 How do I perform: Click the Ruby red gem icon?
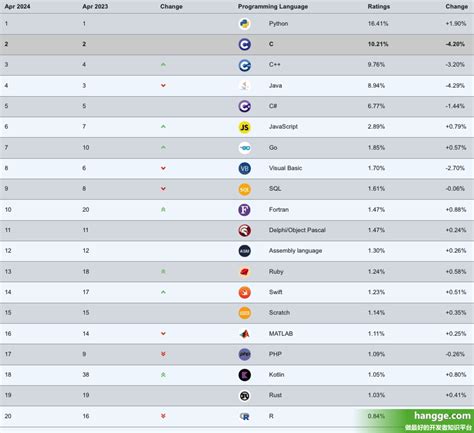coord(245,272)
